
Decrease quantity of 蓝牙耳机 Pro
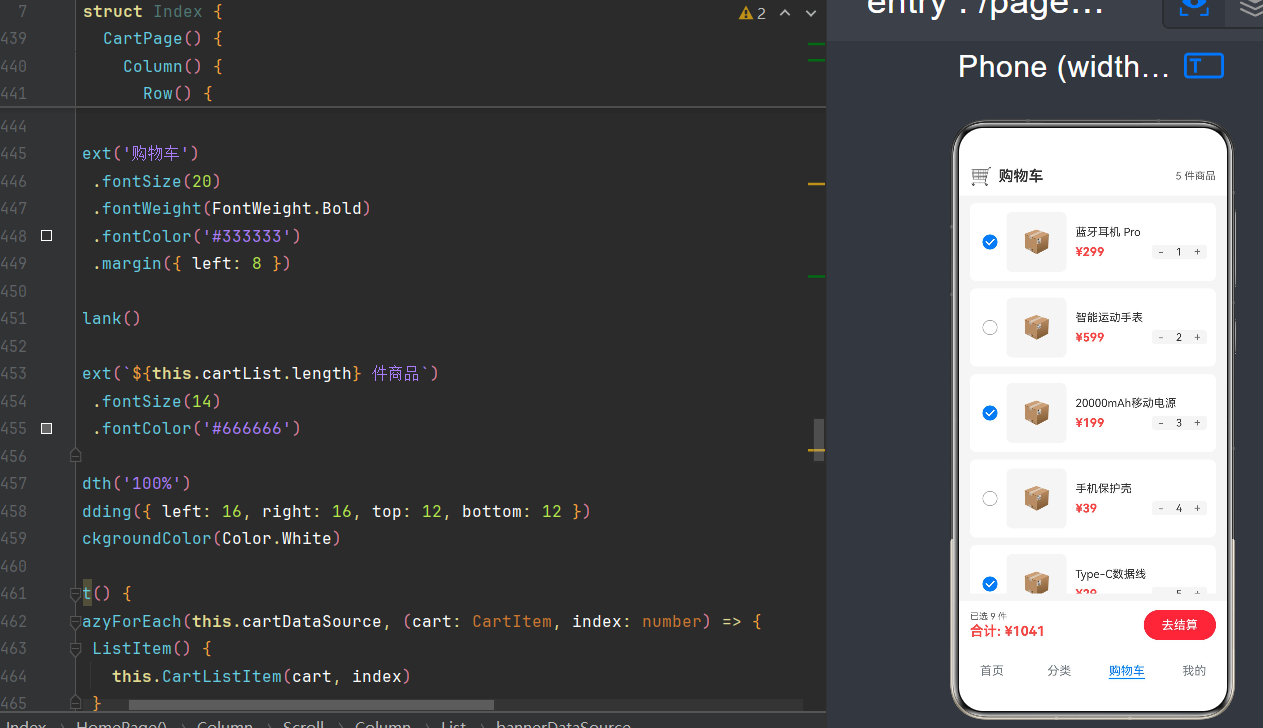tap(1161, 252)
